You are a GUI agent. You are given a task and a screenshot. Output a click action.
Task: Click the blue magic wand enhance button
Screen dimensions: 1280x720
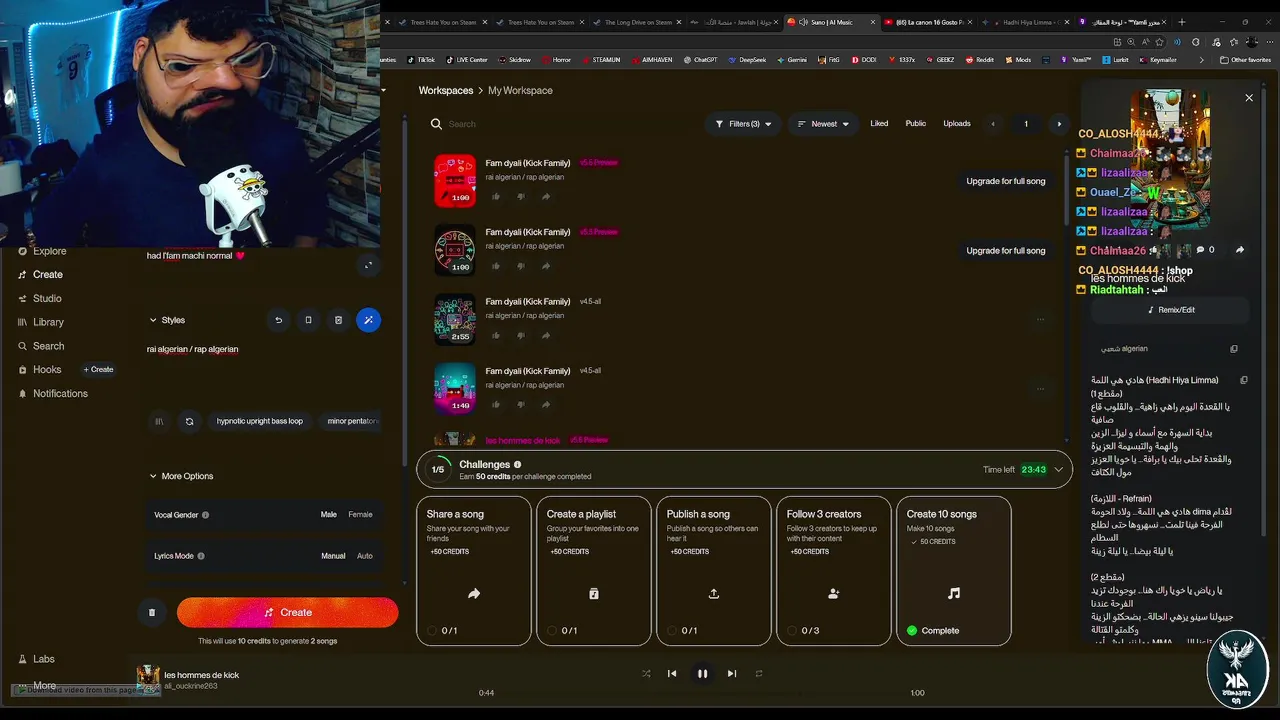click(368, 320)
